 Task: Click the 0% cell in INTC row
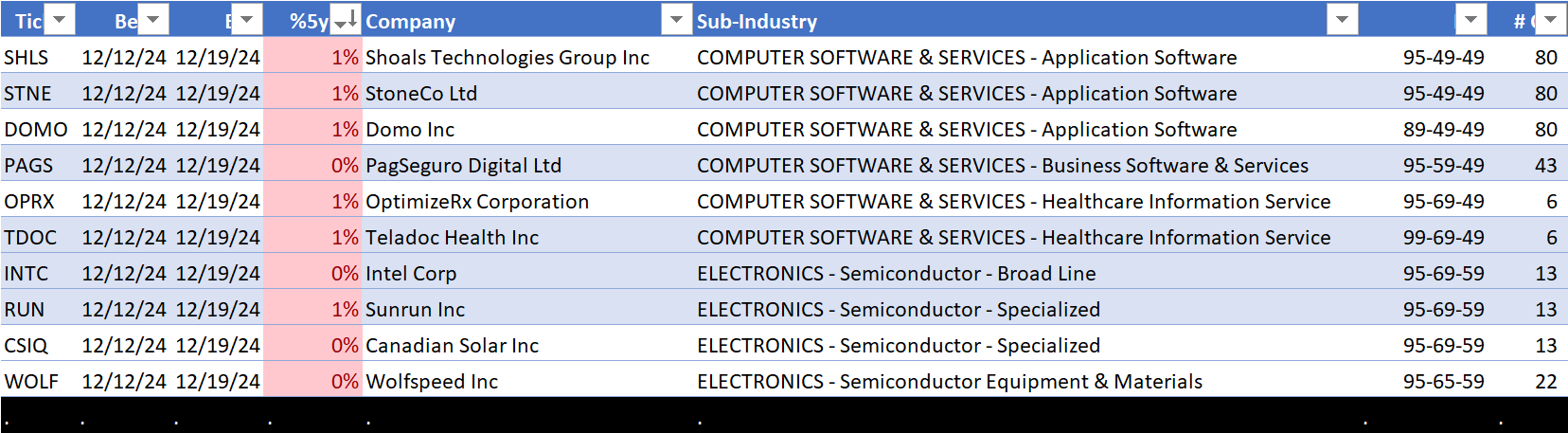[345, 273]
